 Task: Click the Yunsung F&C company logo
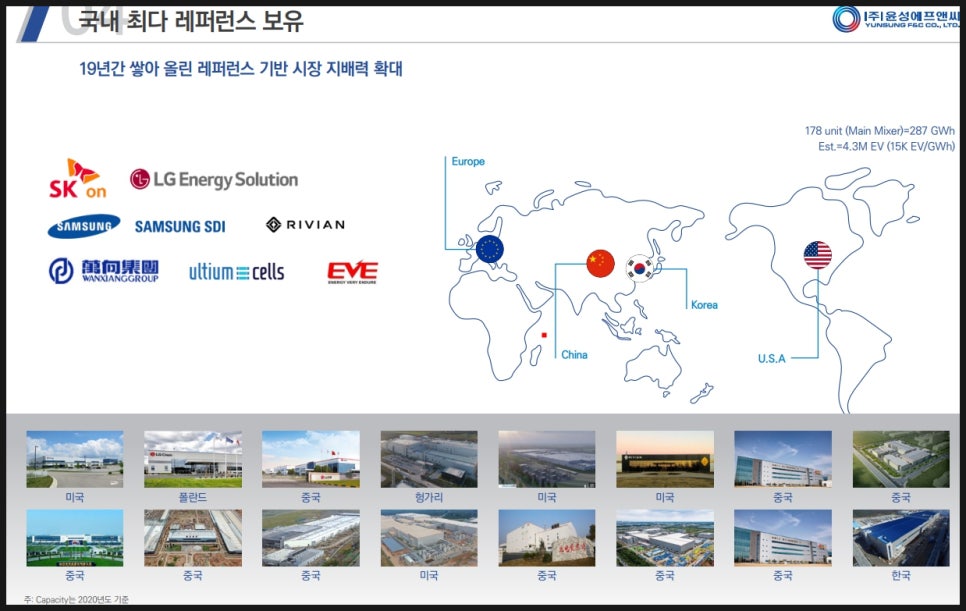pyautogui.click(x=896, y=18)
